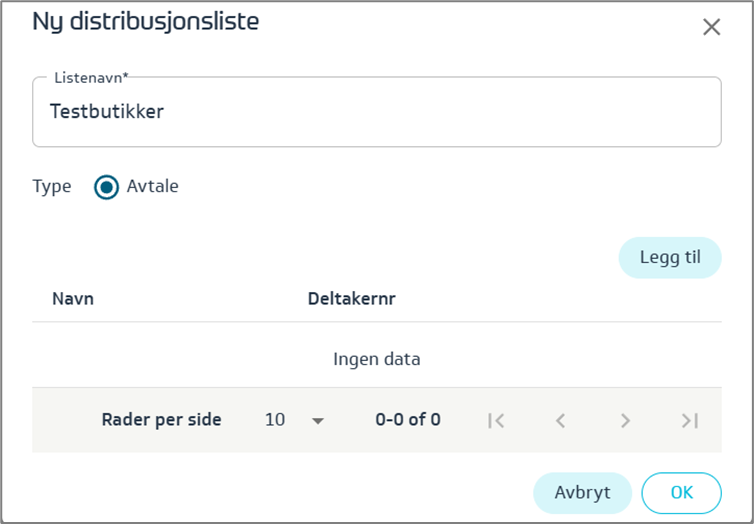Click the Ingen data empty row

(x=376, y=359)
